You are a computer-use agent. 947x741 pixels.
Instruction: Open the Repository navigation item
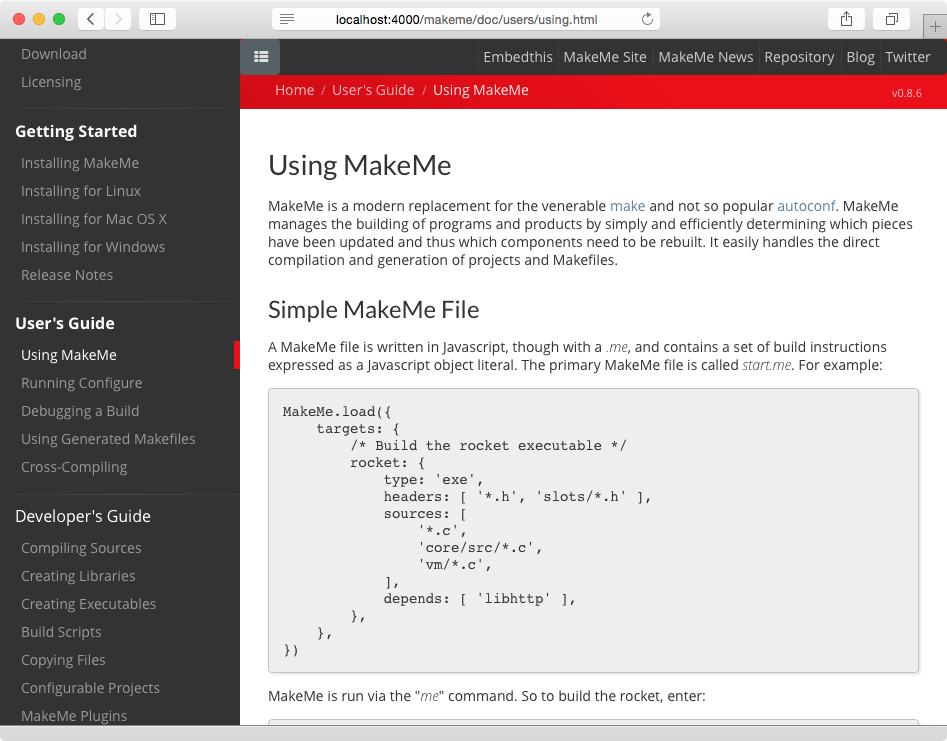pos(799,57)
